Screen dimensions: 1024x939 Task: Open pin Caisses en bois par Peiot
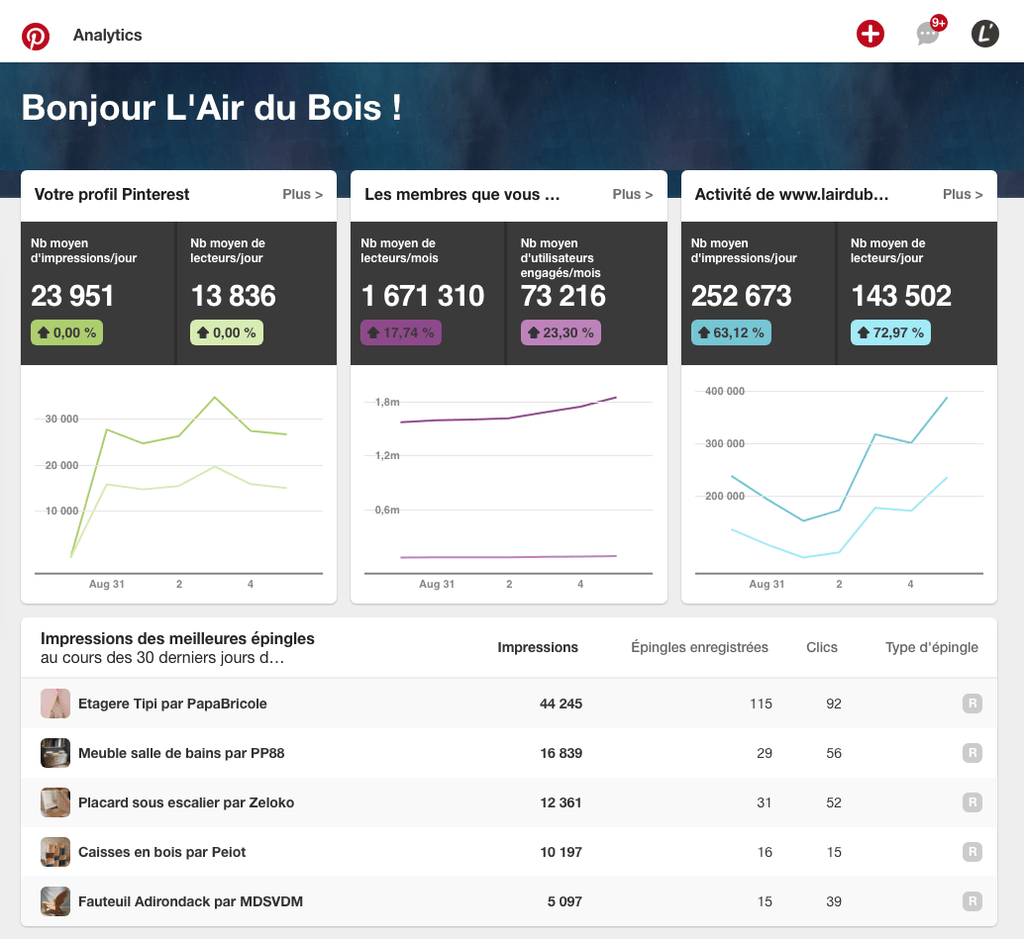(162, 851)
